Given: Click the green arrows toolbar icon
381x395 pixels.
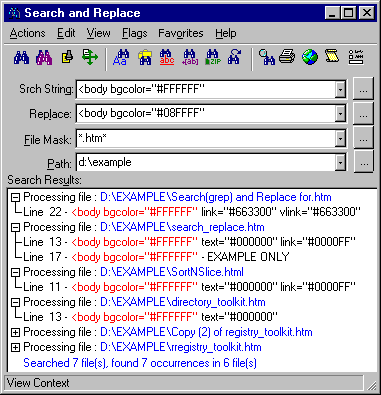Looking at the screenshot, I should tap(90, 57).
